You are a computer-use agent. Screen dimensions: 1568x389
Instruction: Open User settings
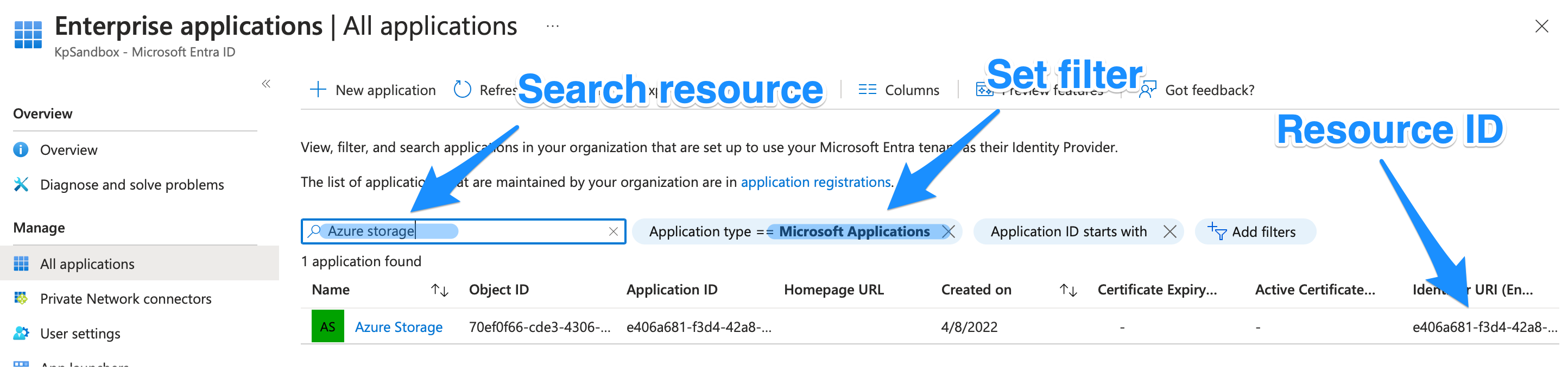point(80,333)
